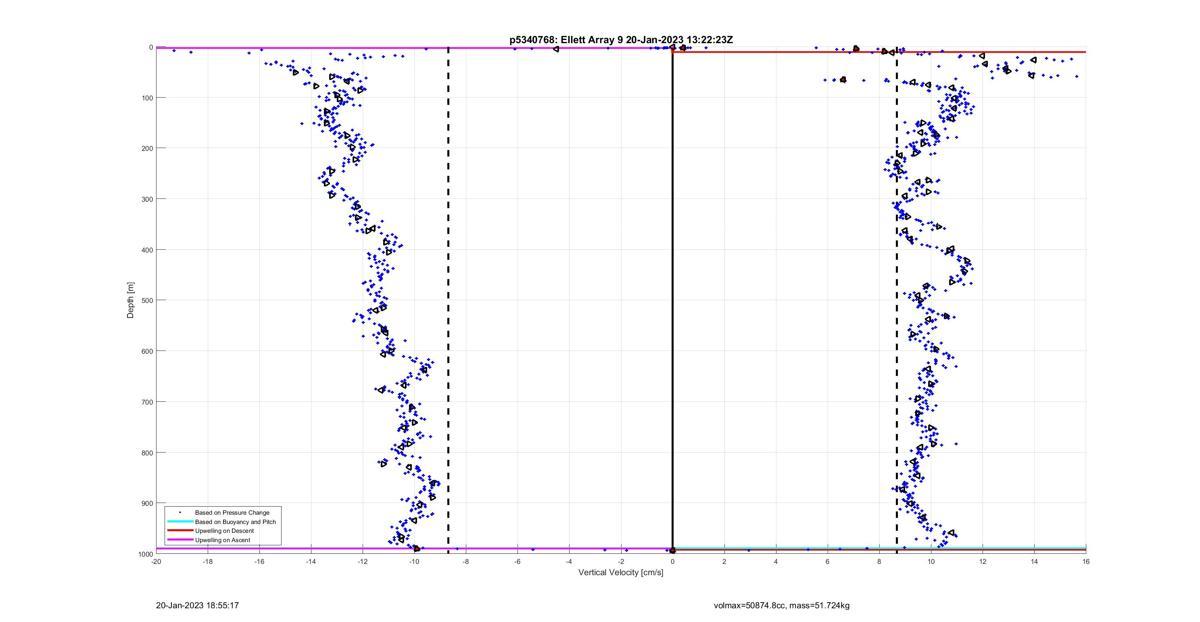Click the depth tick label '600'
Viewport: 1200px width, 622px height.
[x=146, y=351]
